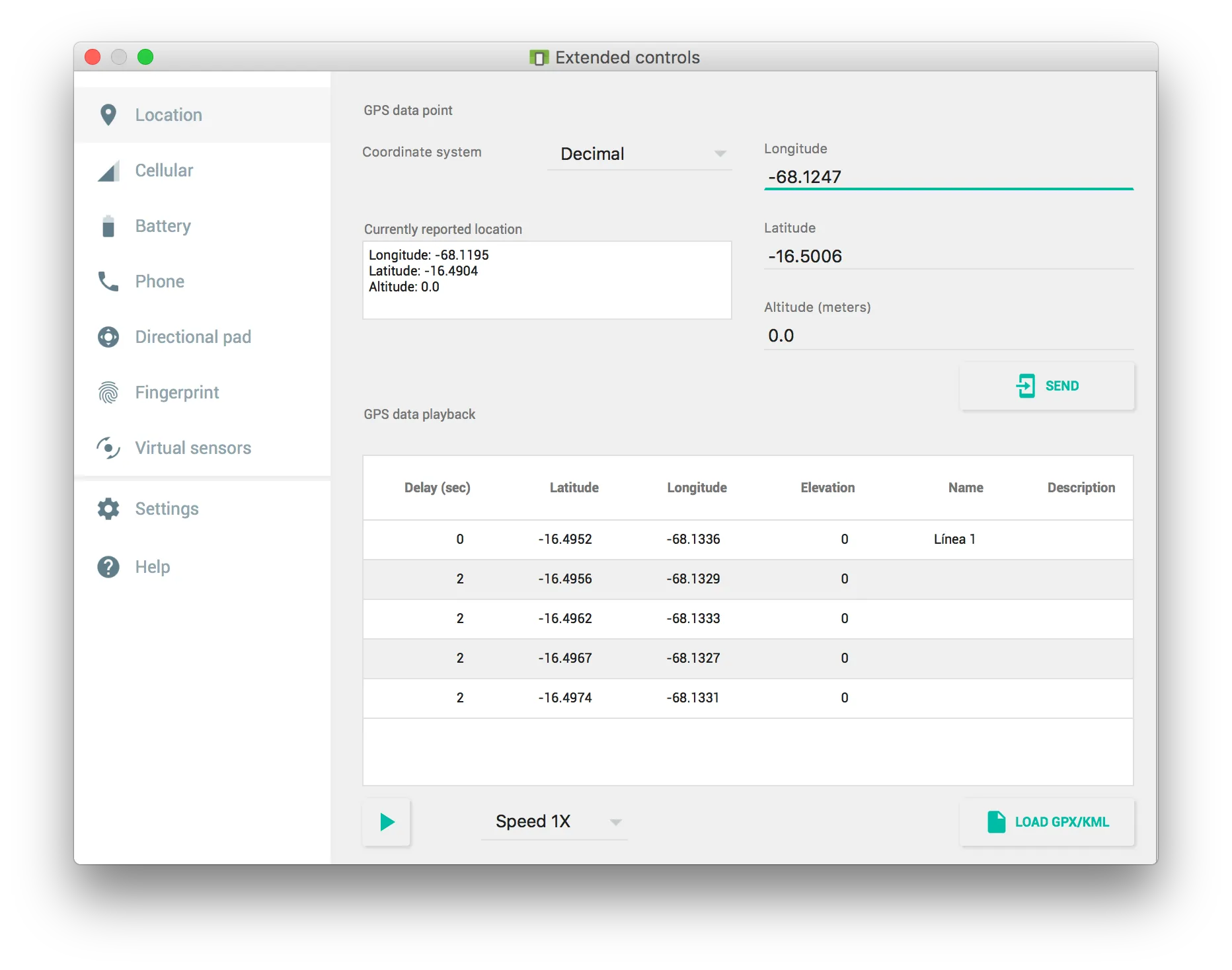Screen dimensions: 1232x970
Task: Click the Delay (sec) column header
Action: (x=438, y=488)
